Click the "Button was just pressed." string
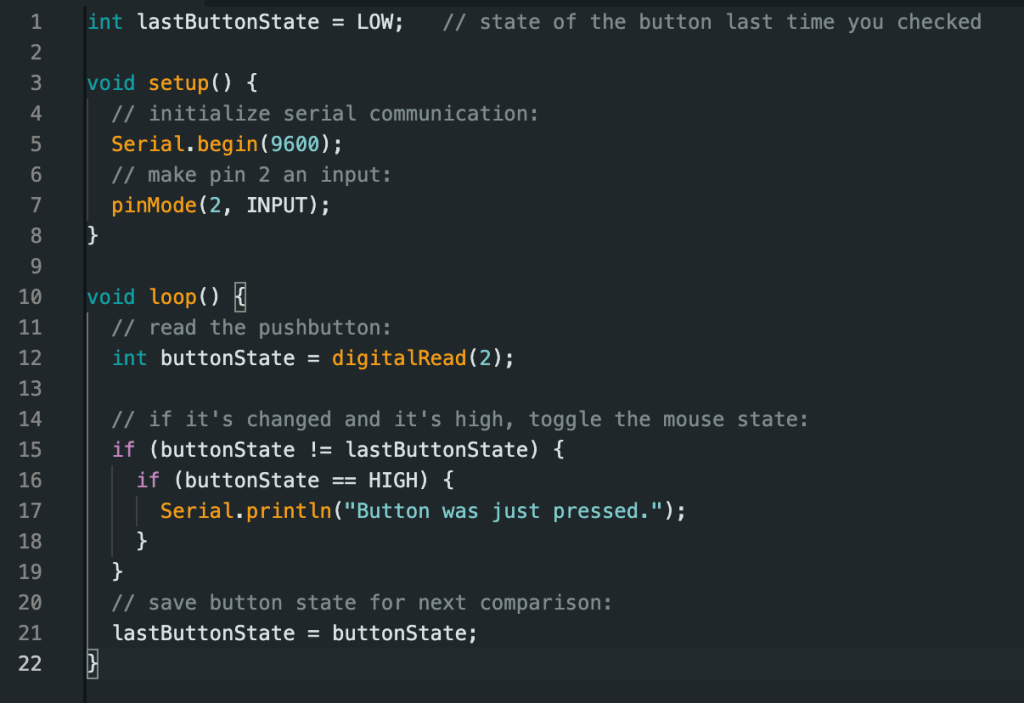Screen dimensions: 1024x703 [508, 511]
